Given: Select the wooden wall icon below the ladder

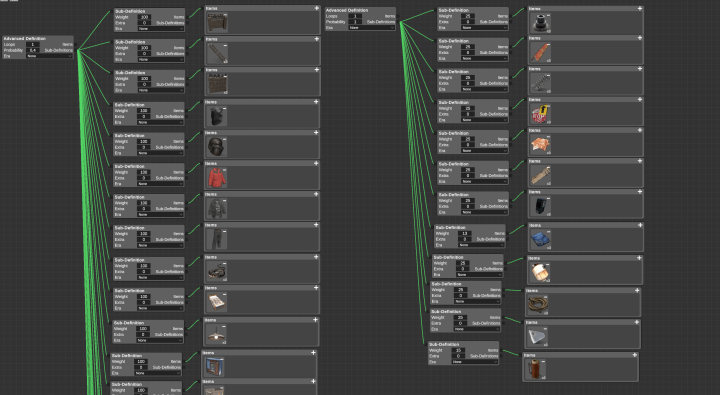Looking at the screenshot, I should [x=217, y=84].
